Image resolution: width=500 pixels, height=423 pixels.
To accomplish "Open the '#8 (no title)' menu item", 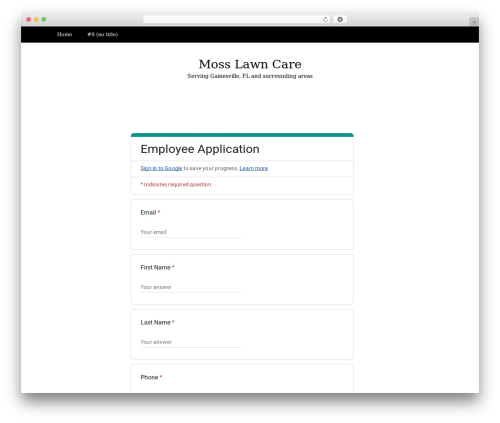I will [103, 34].
